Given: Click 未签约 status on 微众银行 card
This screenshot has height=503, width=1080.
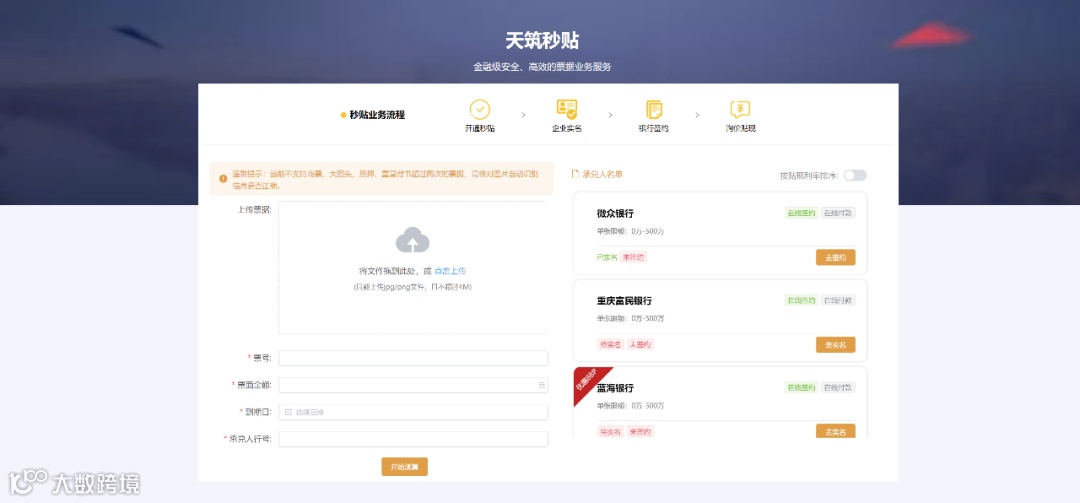Looking at the screenshot, I should pyautogui.click(x=633, y=257).
